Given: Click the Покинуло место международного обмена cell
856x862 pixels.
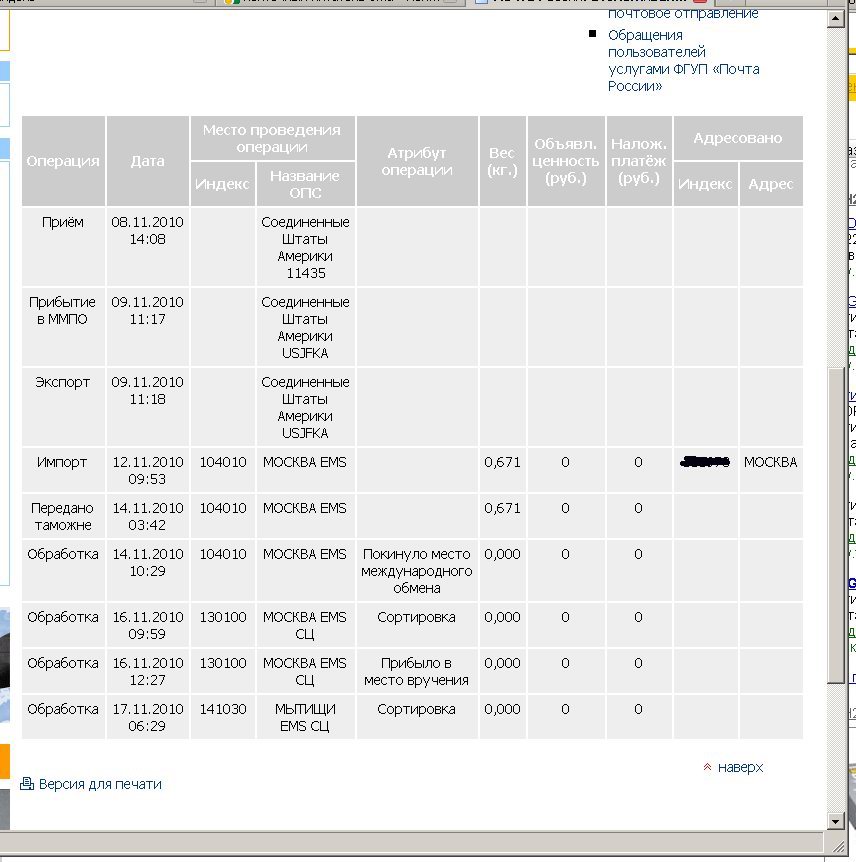Looking at the screenshot, I should pos(417,571).
